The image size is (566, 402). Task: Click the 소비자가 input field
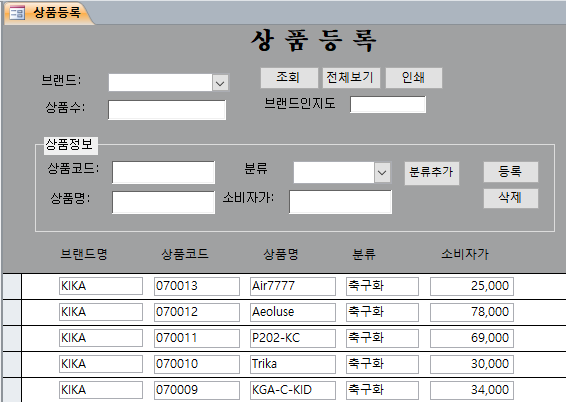click(x=340, y=202)
